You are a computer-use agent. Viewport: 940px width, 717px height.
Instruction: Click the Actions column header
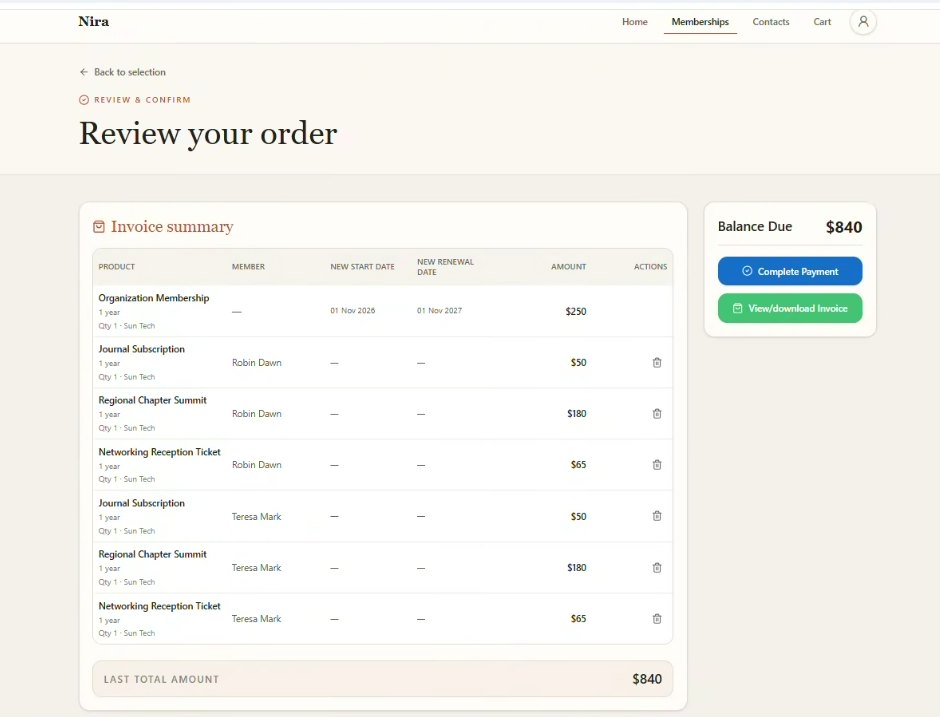[650, 267]
